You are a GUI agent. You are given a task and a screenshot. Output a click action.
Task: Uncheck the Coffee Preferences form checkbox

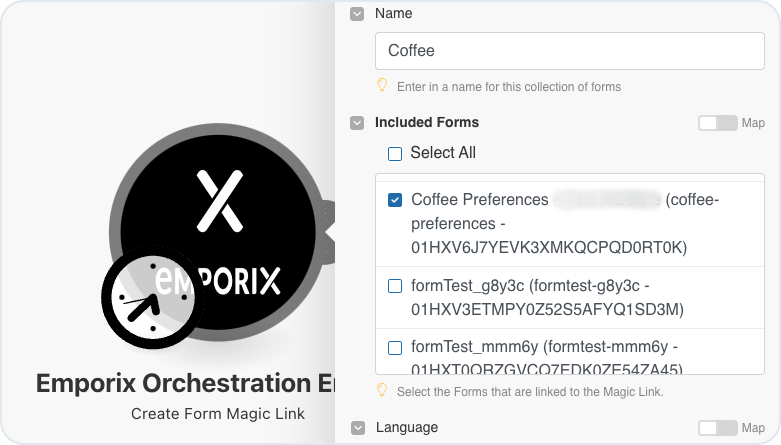[395, 200]
